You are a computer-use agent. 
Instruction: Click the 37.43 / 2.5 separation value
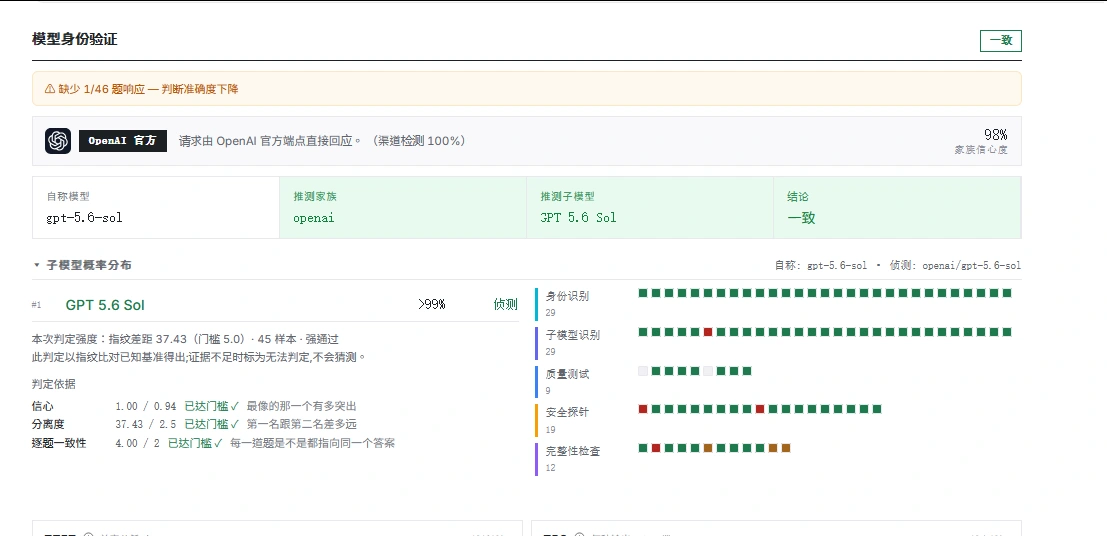point(145,424)
